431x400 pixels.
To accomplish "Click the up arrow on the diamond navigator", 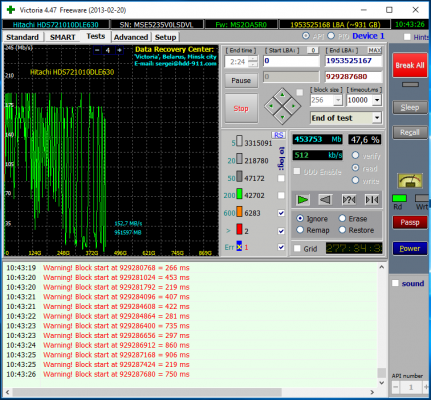I will [282, 95].
